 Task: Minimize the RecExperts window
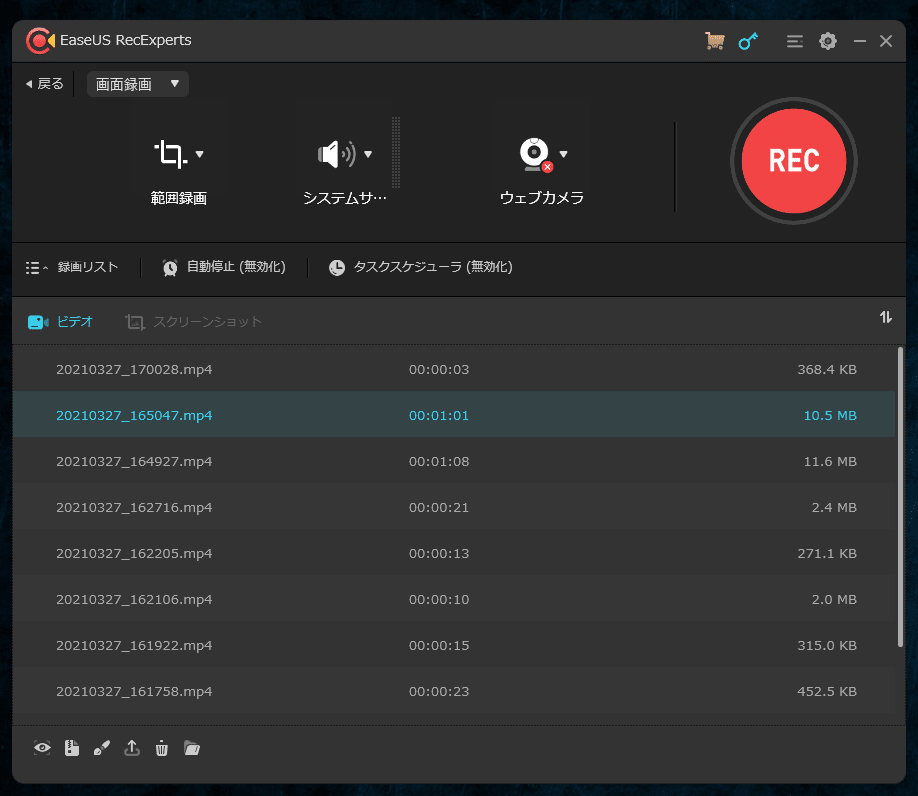[x=859, y=41]
